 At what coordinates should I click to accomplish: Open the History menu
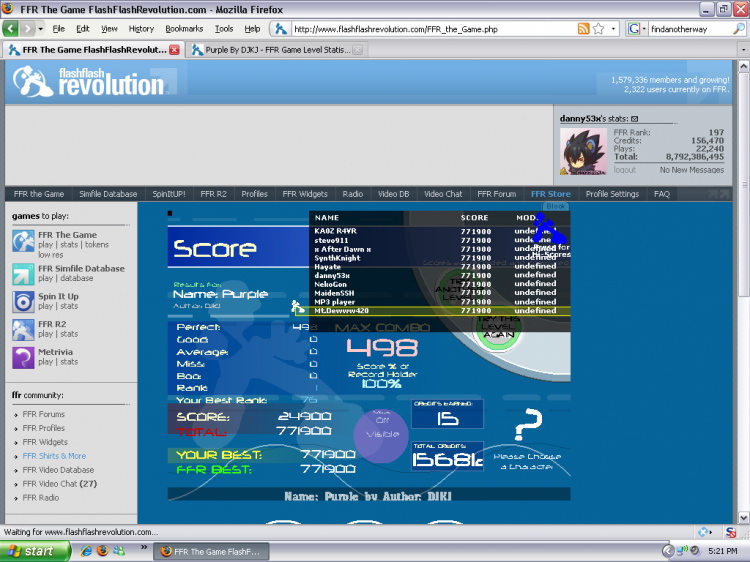click(x=141, y=29)
